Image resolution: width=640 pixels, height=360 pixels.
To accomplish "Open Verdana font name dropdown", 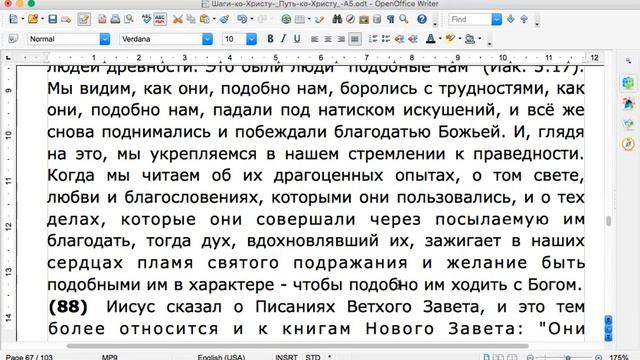I will [208, 39].
